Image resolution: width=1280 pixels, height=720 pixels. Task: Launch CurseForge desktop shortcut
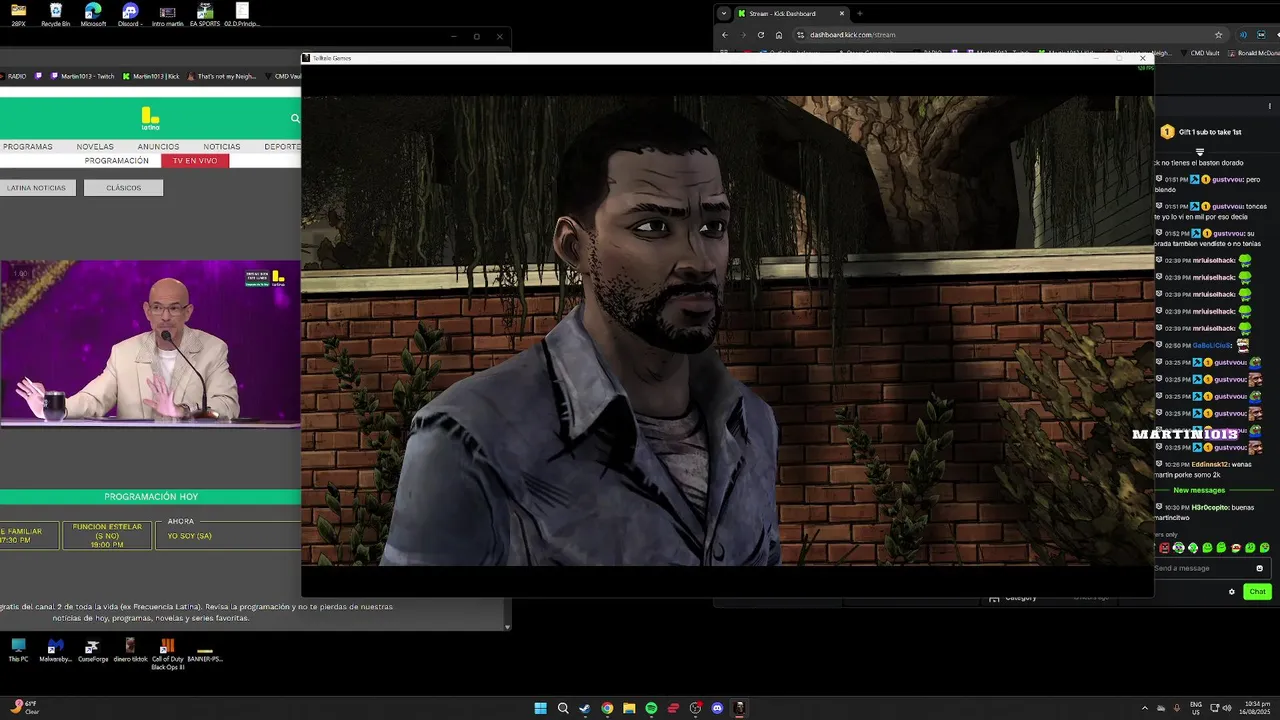click(x=93, y=650)
